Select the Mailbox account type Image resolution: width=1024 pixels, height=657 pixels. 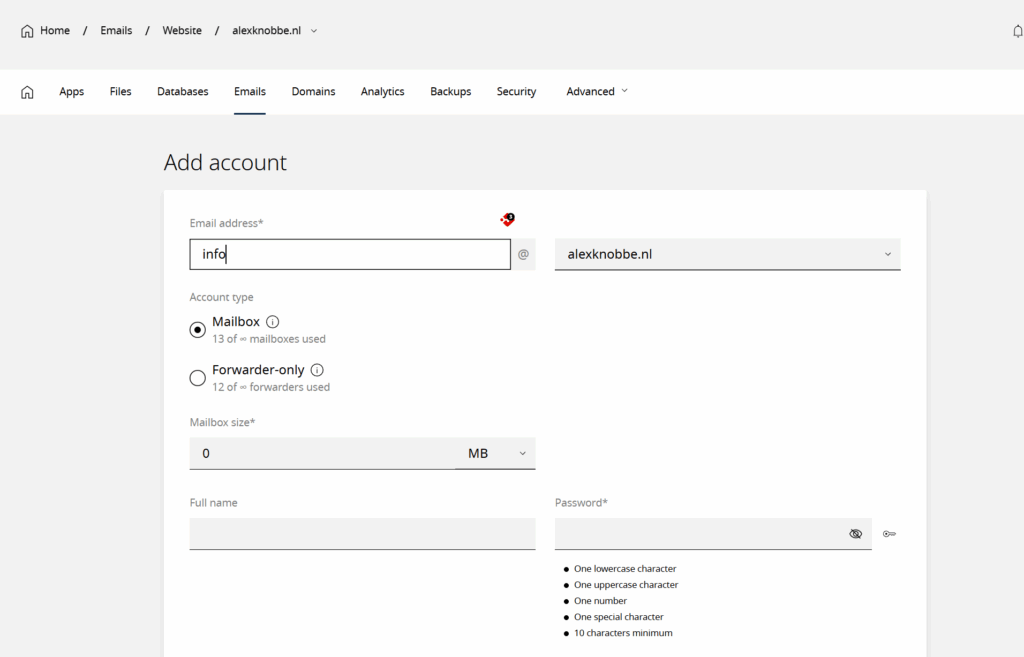tap(198, 330)
